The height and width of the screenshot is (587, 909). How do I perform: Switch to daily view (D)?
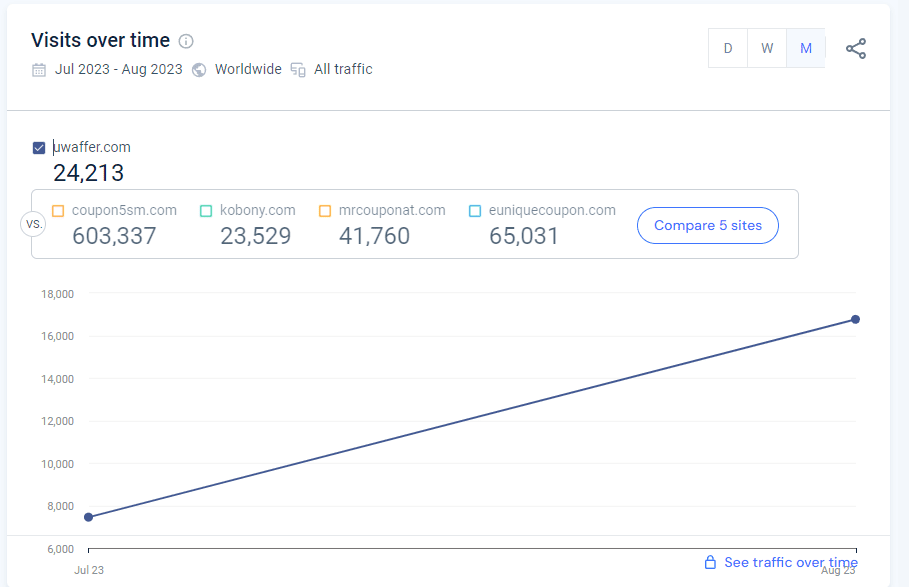(728, 48)
